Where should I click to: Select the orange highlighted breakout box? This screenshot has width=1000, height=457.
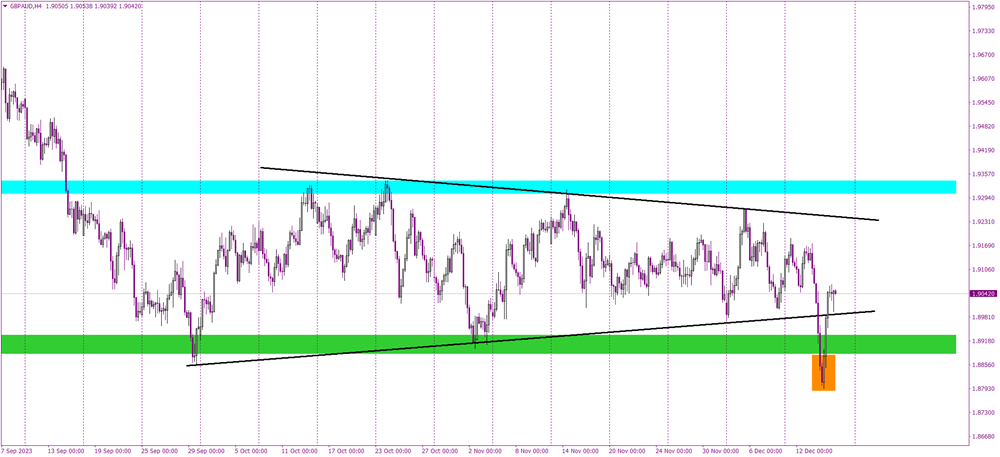(x=823, y=373)
